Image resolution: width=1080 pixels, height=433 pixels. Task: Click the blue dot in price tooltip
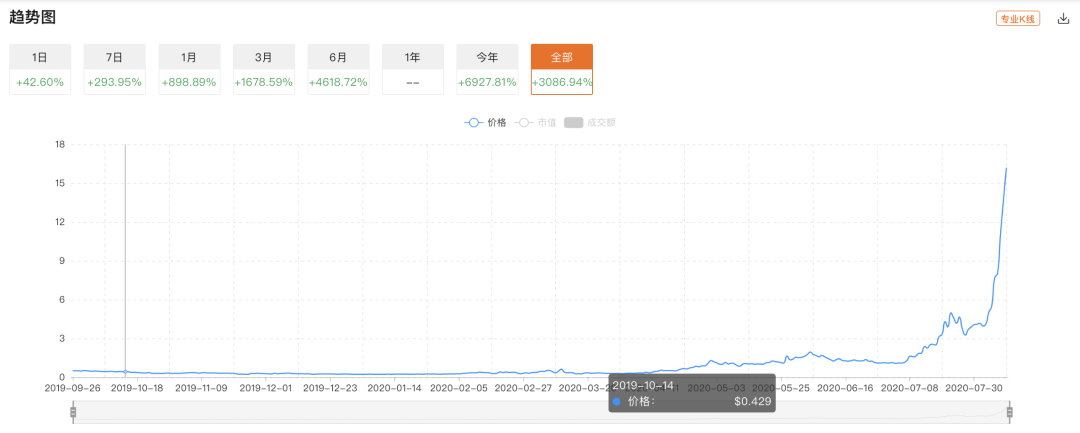tap(617, 401)
